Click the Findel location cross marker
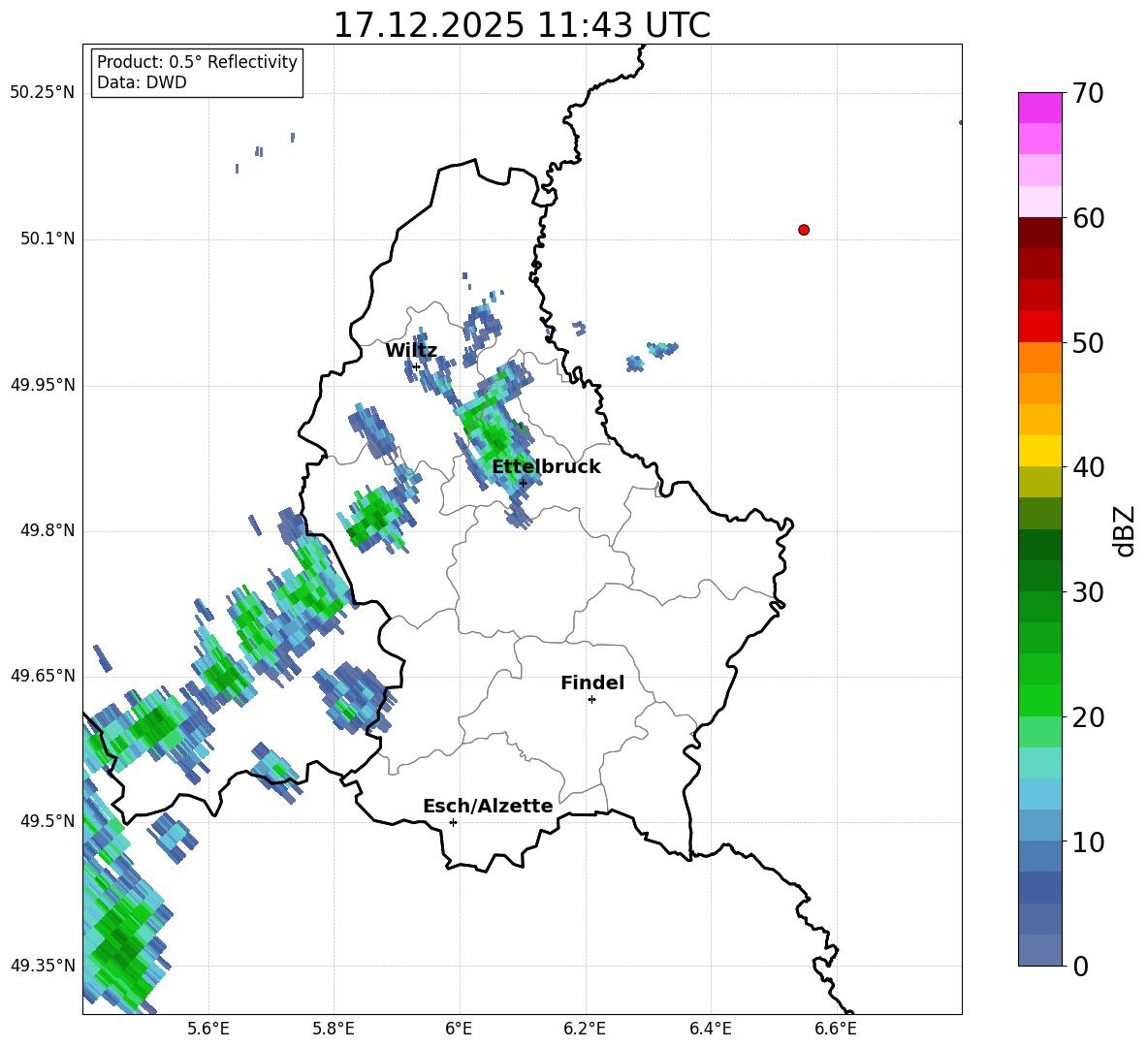 coord(591,700)
